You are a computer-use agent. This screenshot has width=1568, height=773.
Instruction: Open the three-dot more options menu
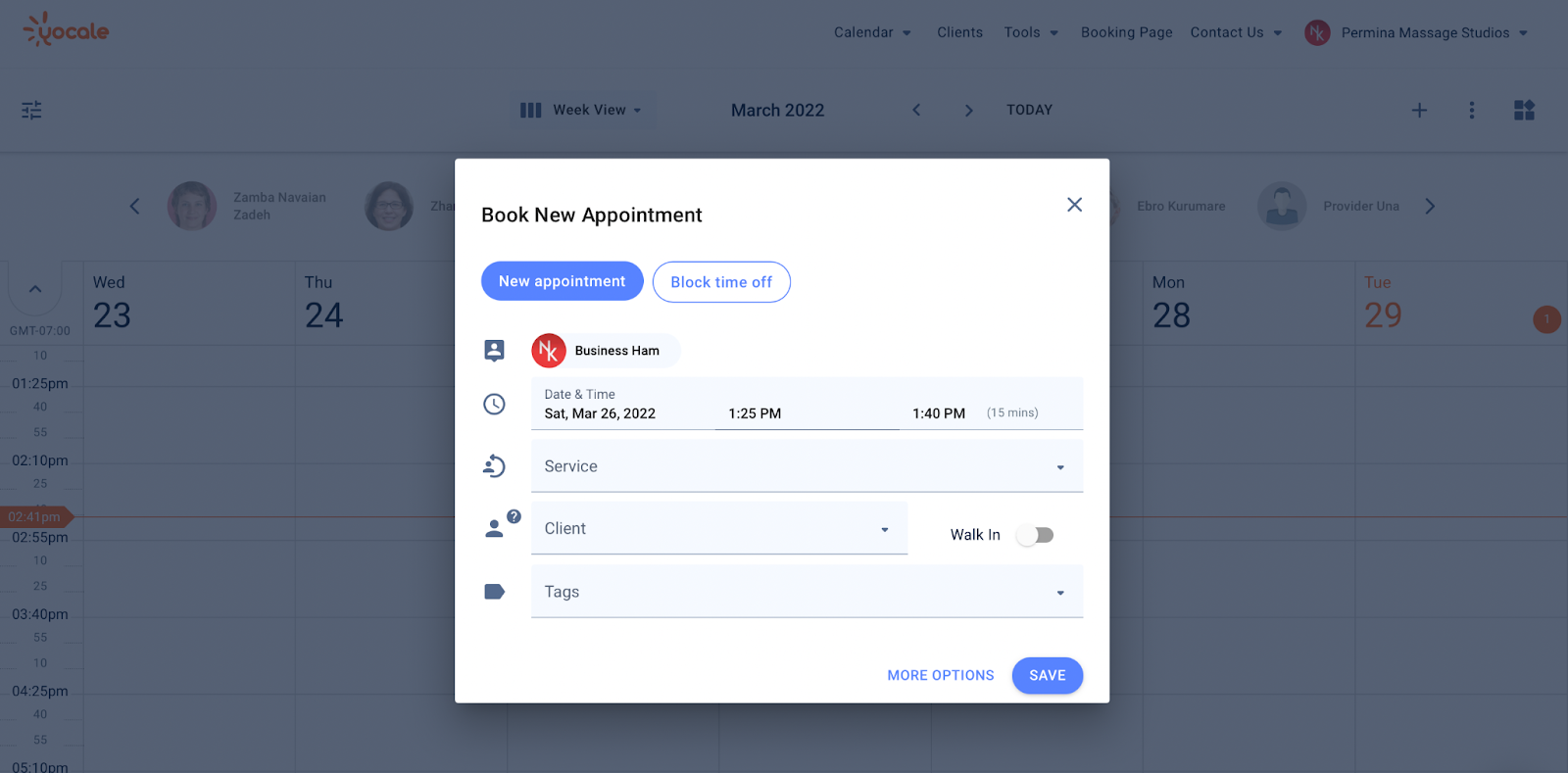click(1471, 110)
